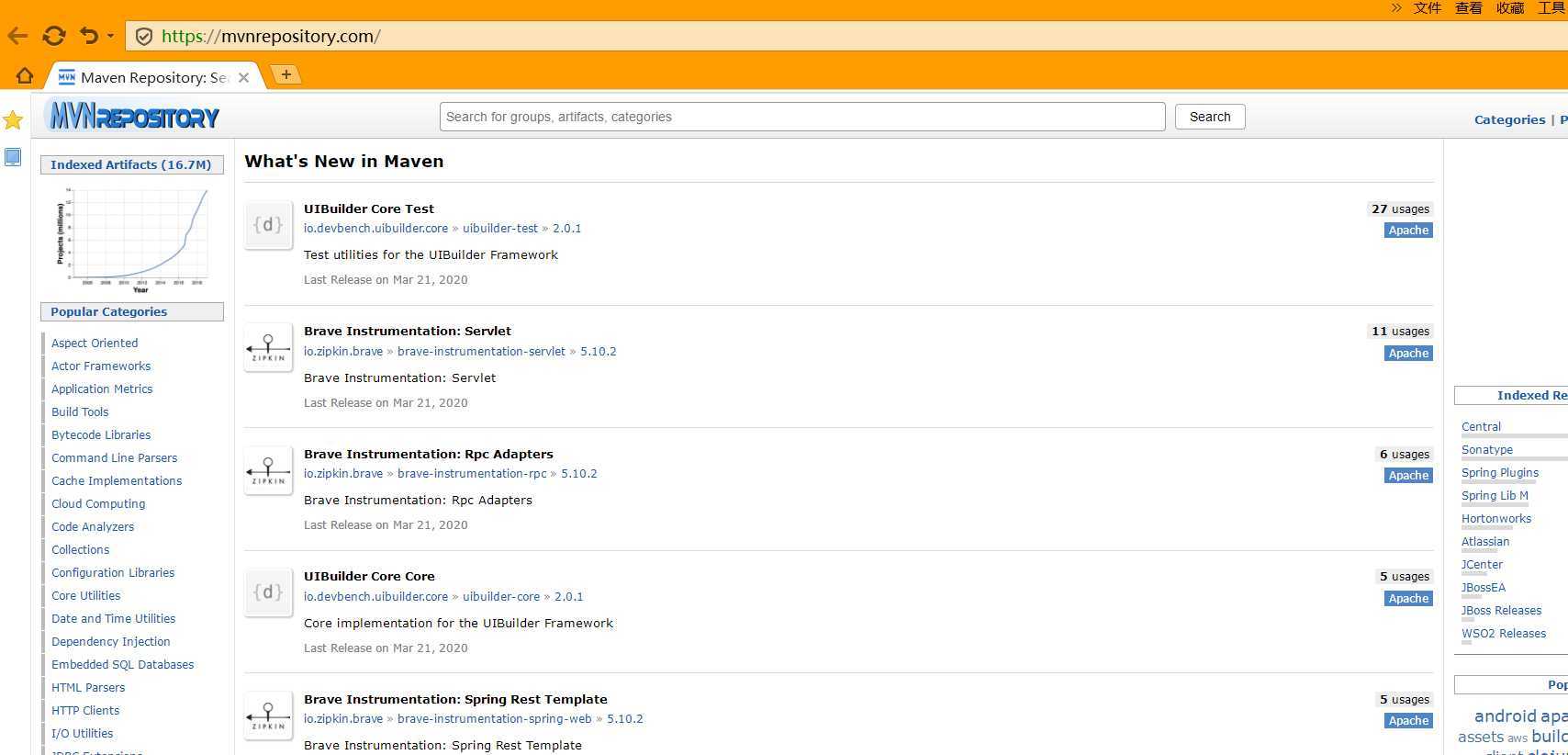Viewport: 1568px width, 755px height.
Task: Open the dropdown arrow beside the undo icon
Action: 110,36
